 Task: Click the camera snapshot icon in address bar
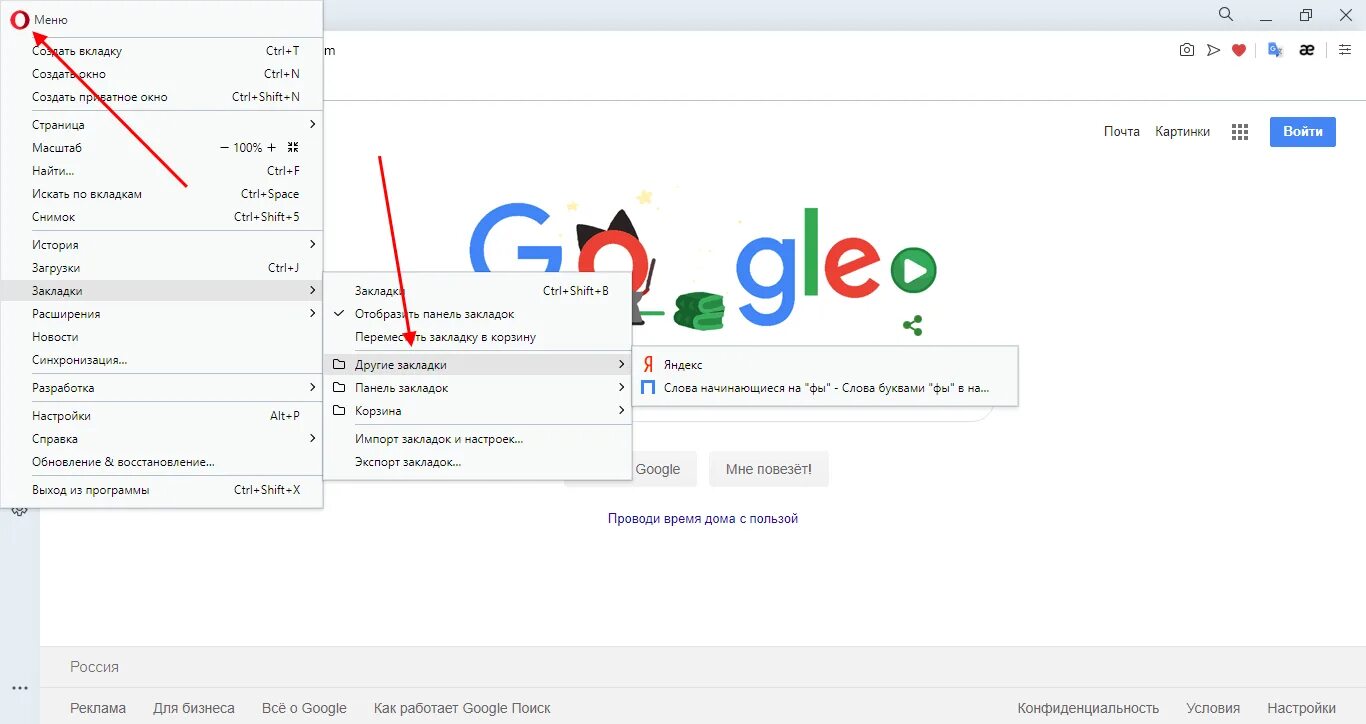(1187, 50)
